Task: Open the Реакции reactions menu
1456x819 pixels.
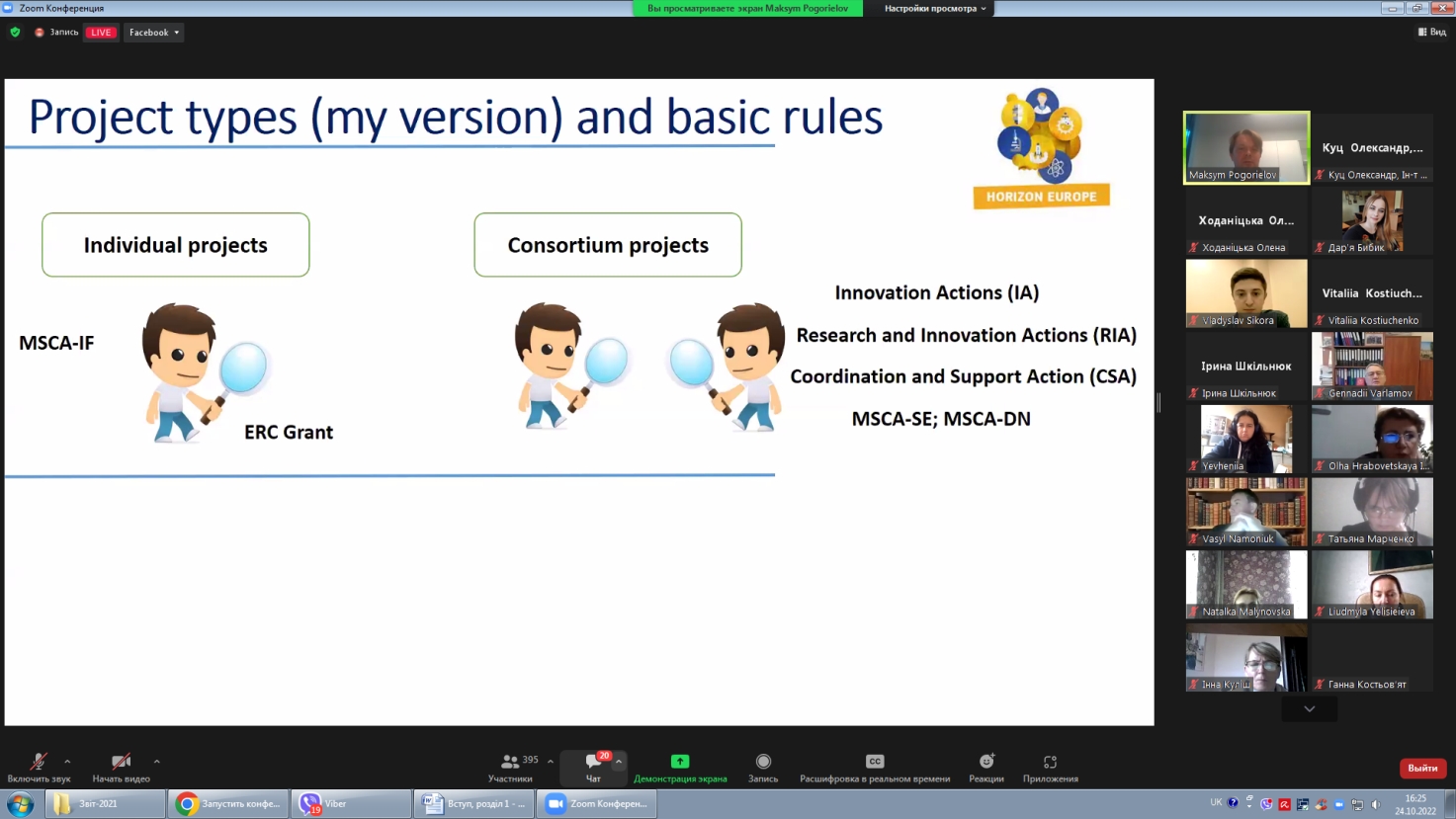Action: [985, 767]
